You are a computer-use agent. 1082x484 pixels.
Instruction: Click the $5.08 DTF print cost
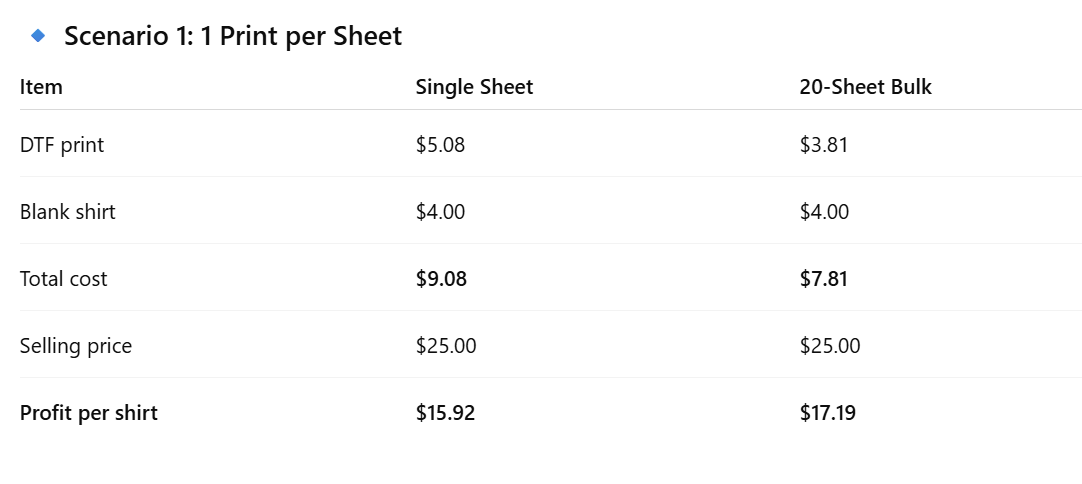click(x=440, y=145)
